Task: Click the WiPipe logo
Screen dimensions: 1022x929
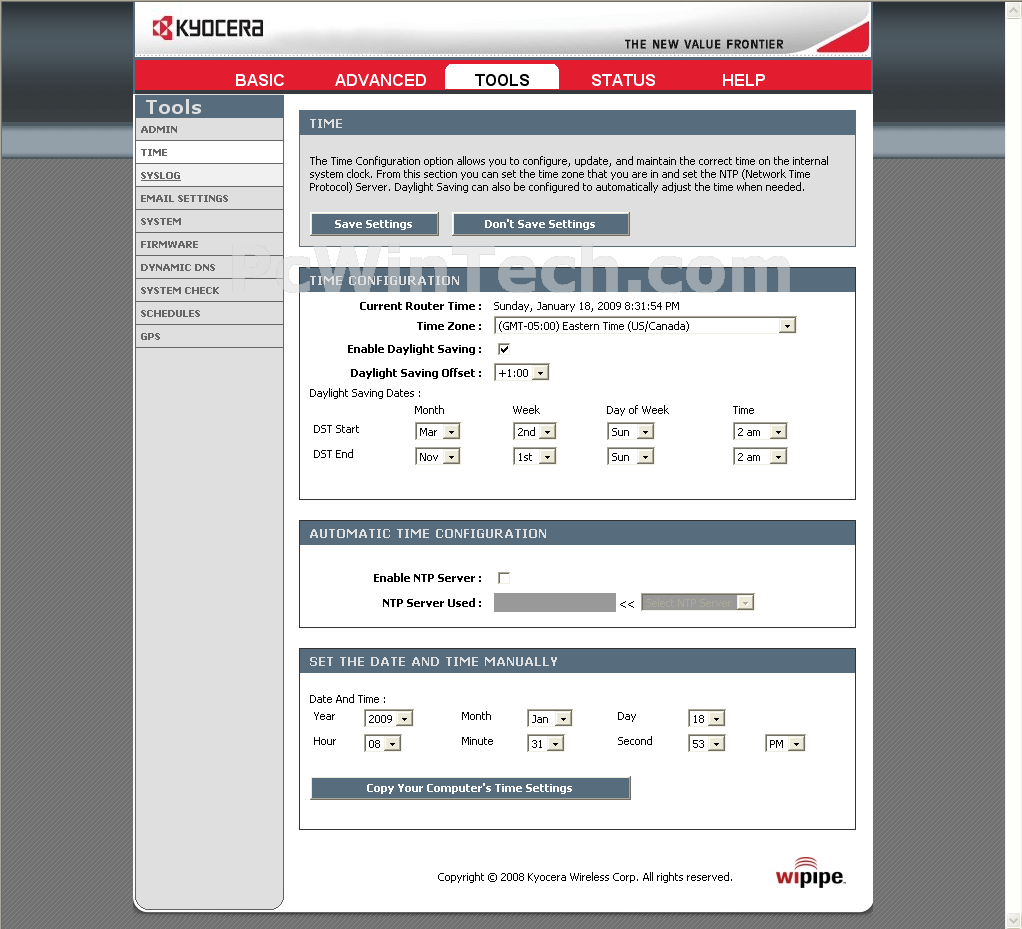Action: pyautogui.click(x=810, y=872)
